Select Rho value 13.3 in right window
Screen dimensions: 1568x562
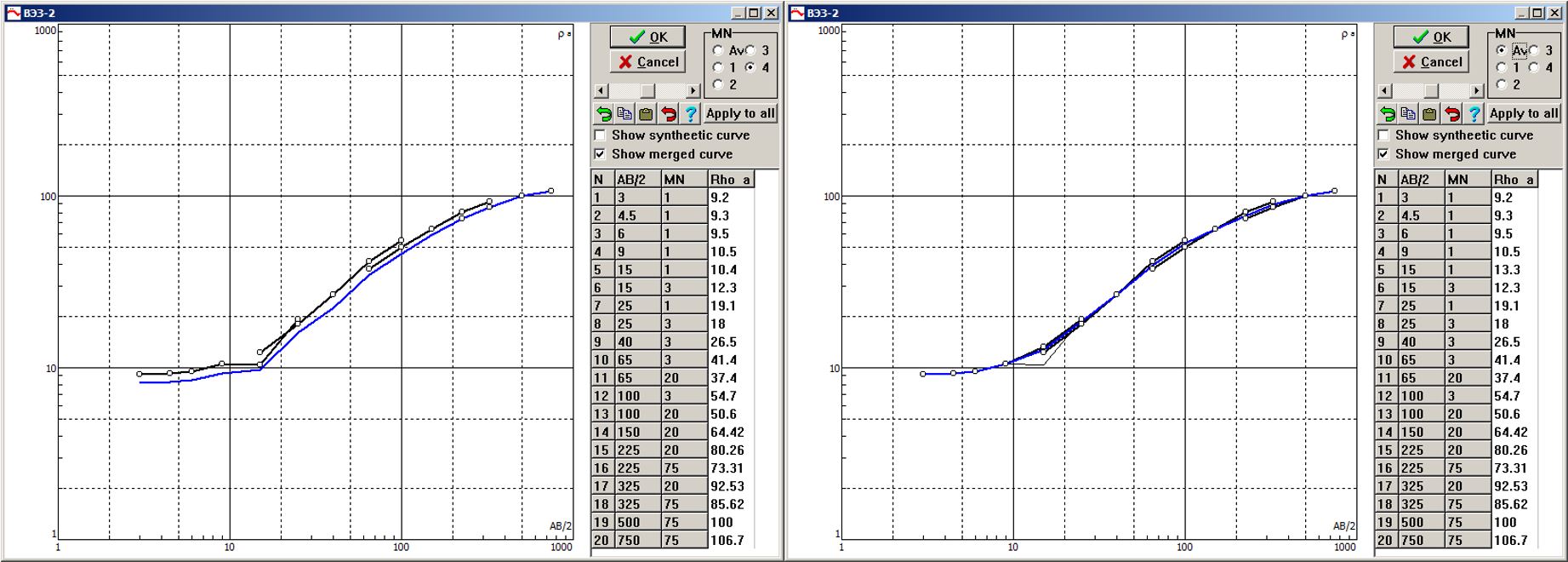[1514, 269]
